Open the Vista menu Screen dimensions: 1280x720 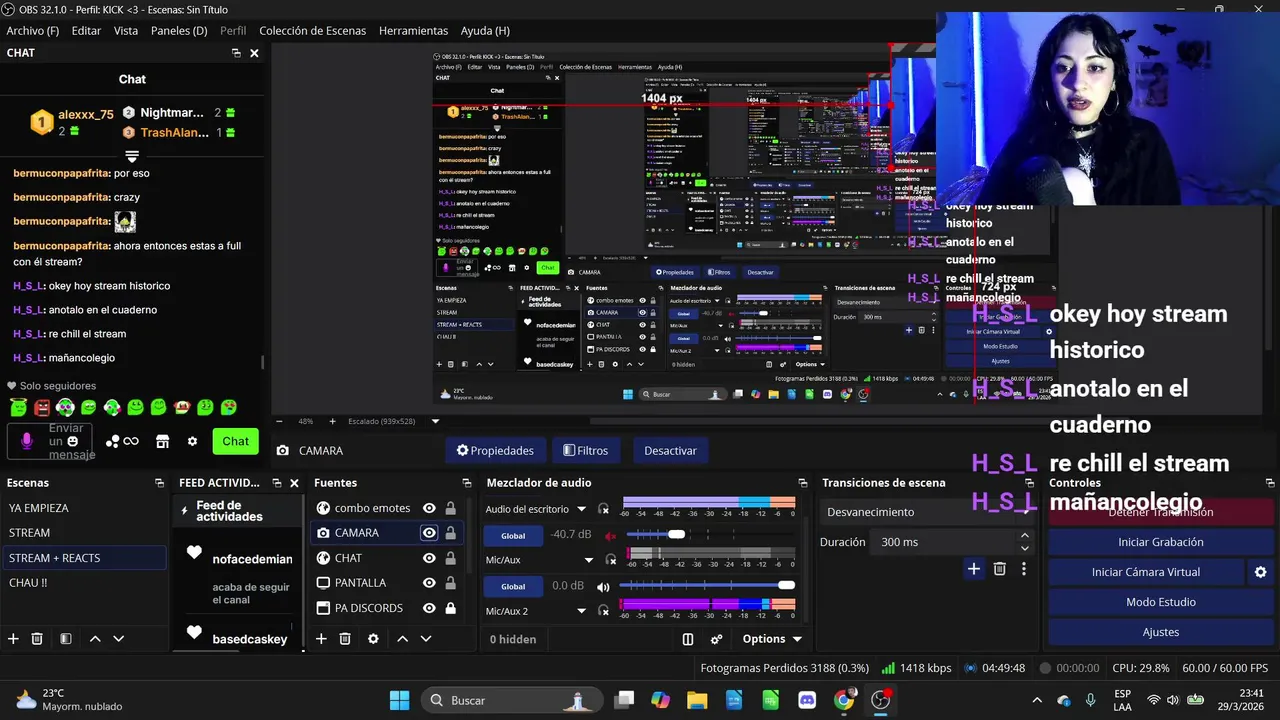pos(126,31)
